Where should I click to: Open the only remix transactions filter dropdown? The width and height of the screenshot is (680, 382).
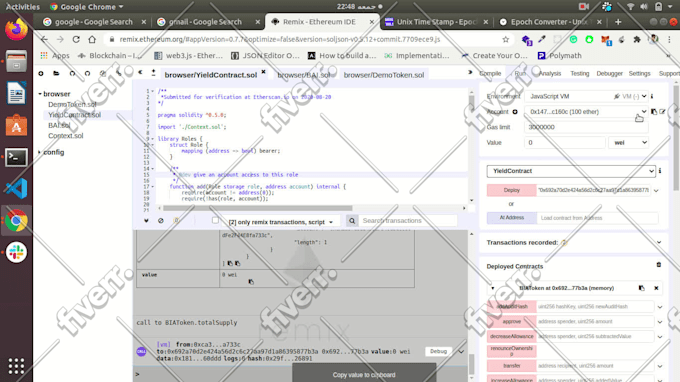pyautogui.click(x=281, y=222)
